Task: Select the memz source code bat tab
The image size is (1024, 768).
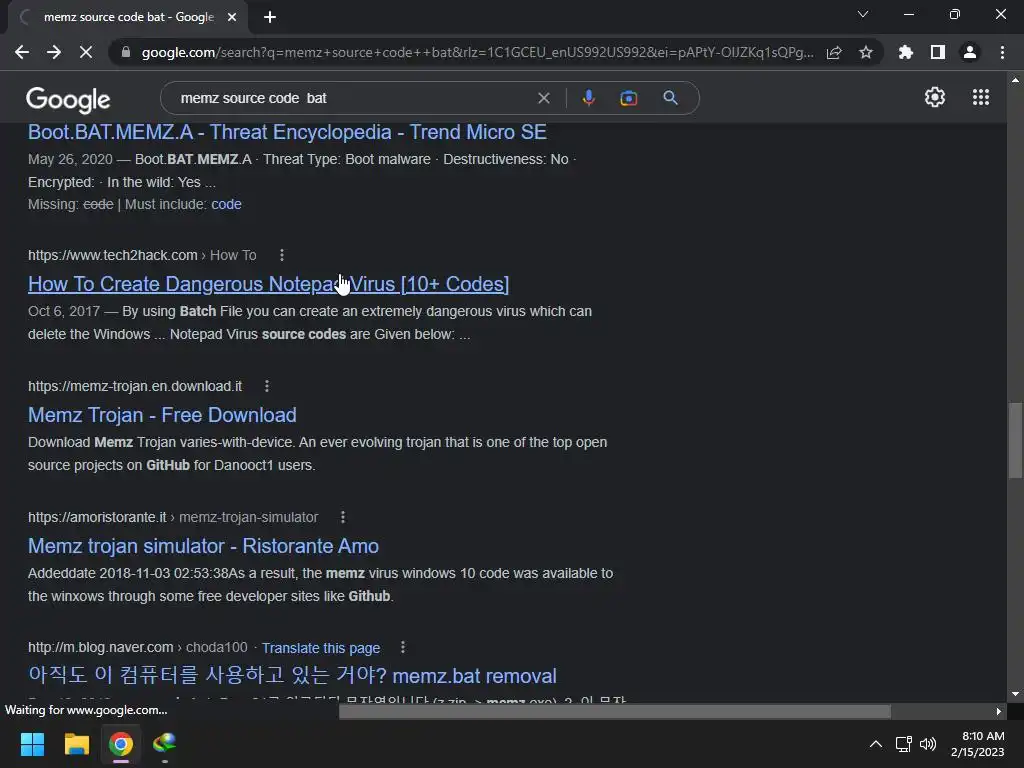Action: 127,17
